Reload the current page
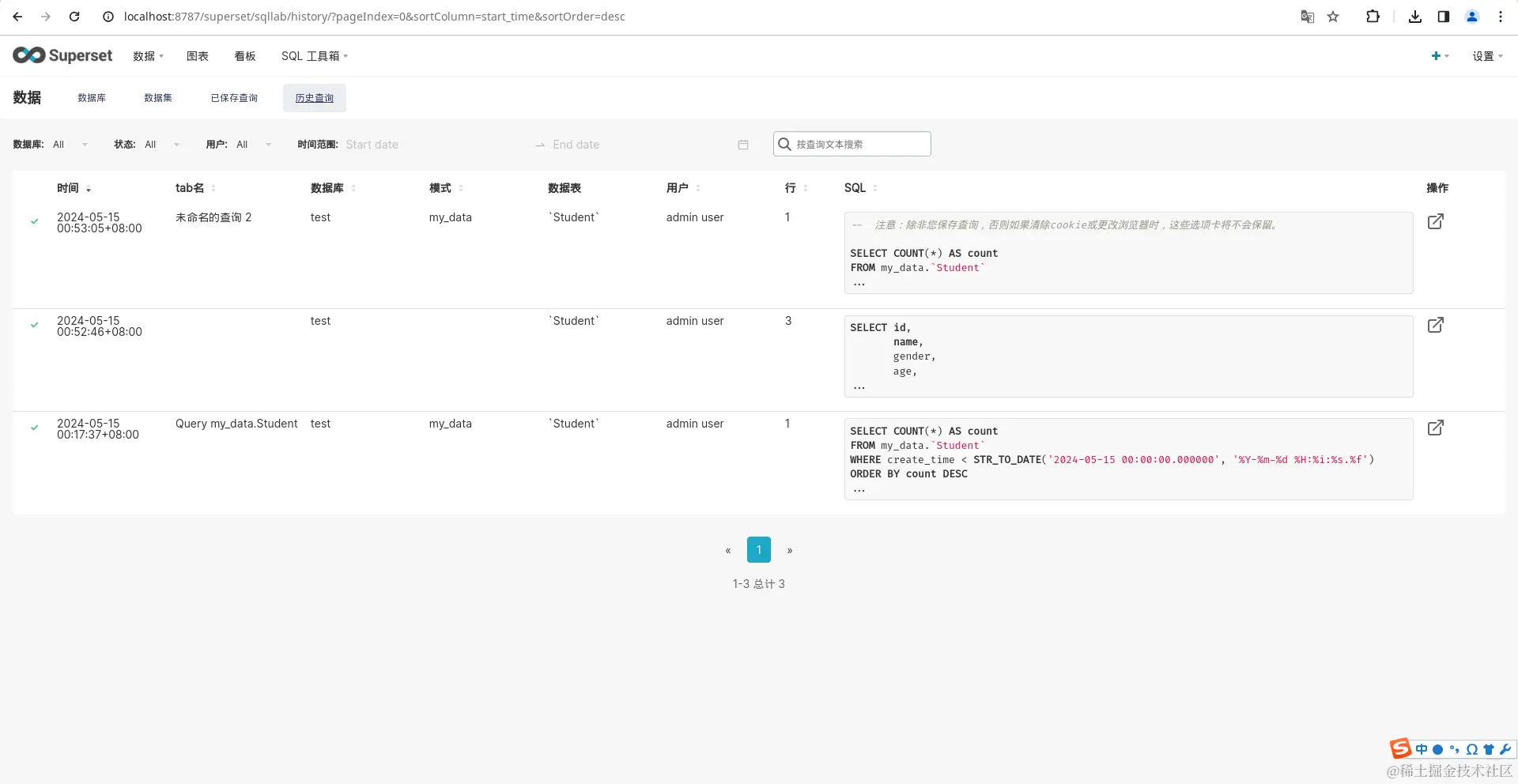This screenshot has width=1518, height=784. (74, 17)
